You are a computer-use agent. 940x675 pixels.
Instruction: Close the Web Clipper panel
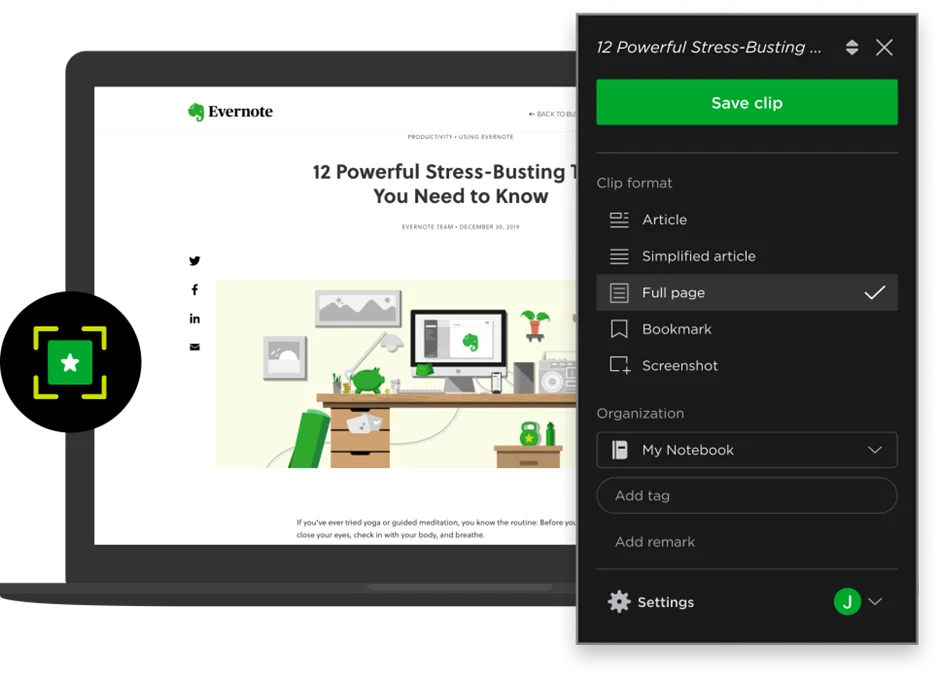point(884,47)
